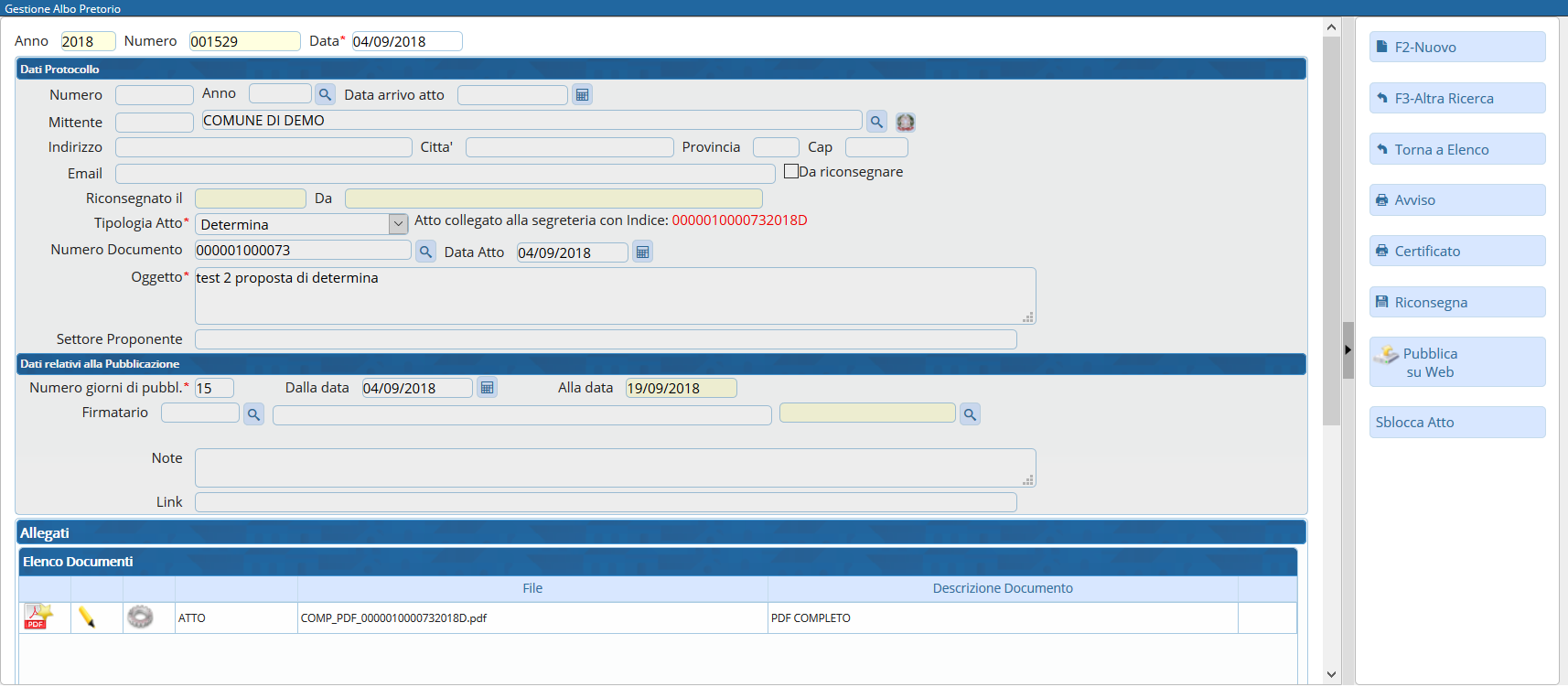
Task: Collapse the right side panel with the arrow
Action: 1348,349
